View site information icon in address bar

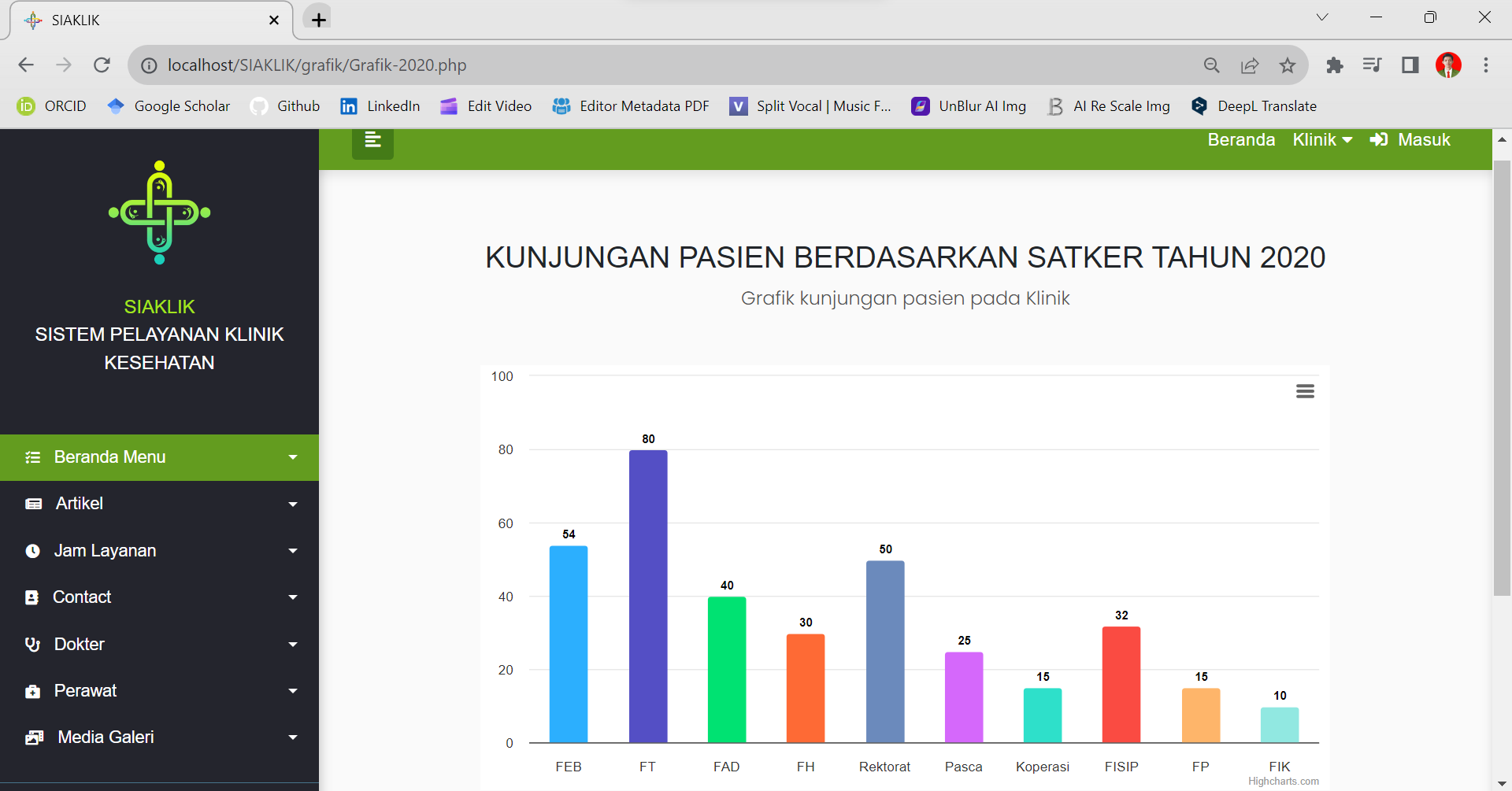pos(149,65)
